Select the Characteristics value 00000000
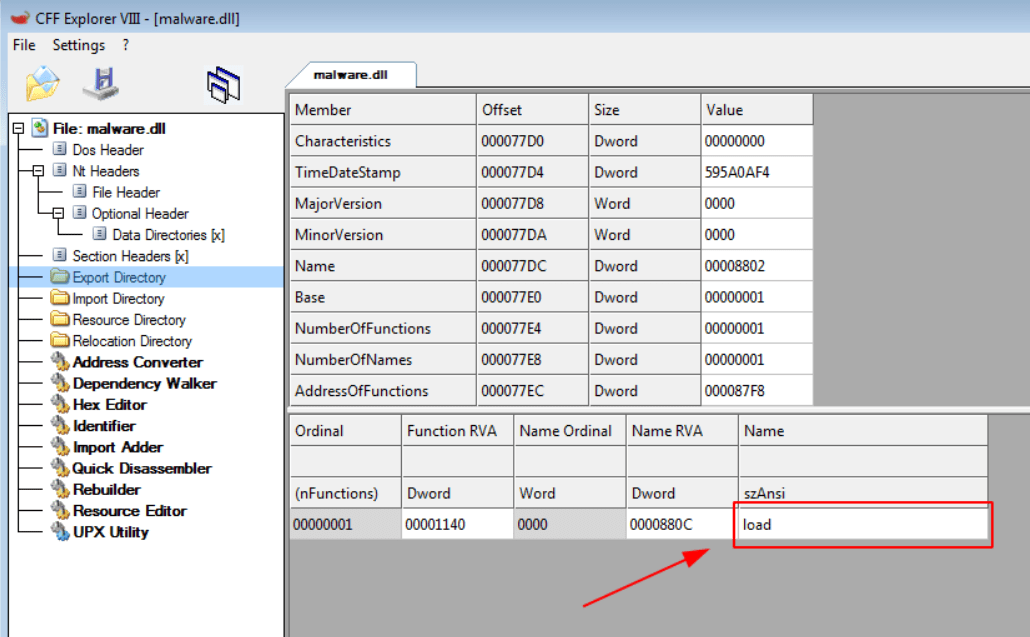The image size is (1030, 637). click(x=757, y=141)
